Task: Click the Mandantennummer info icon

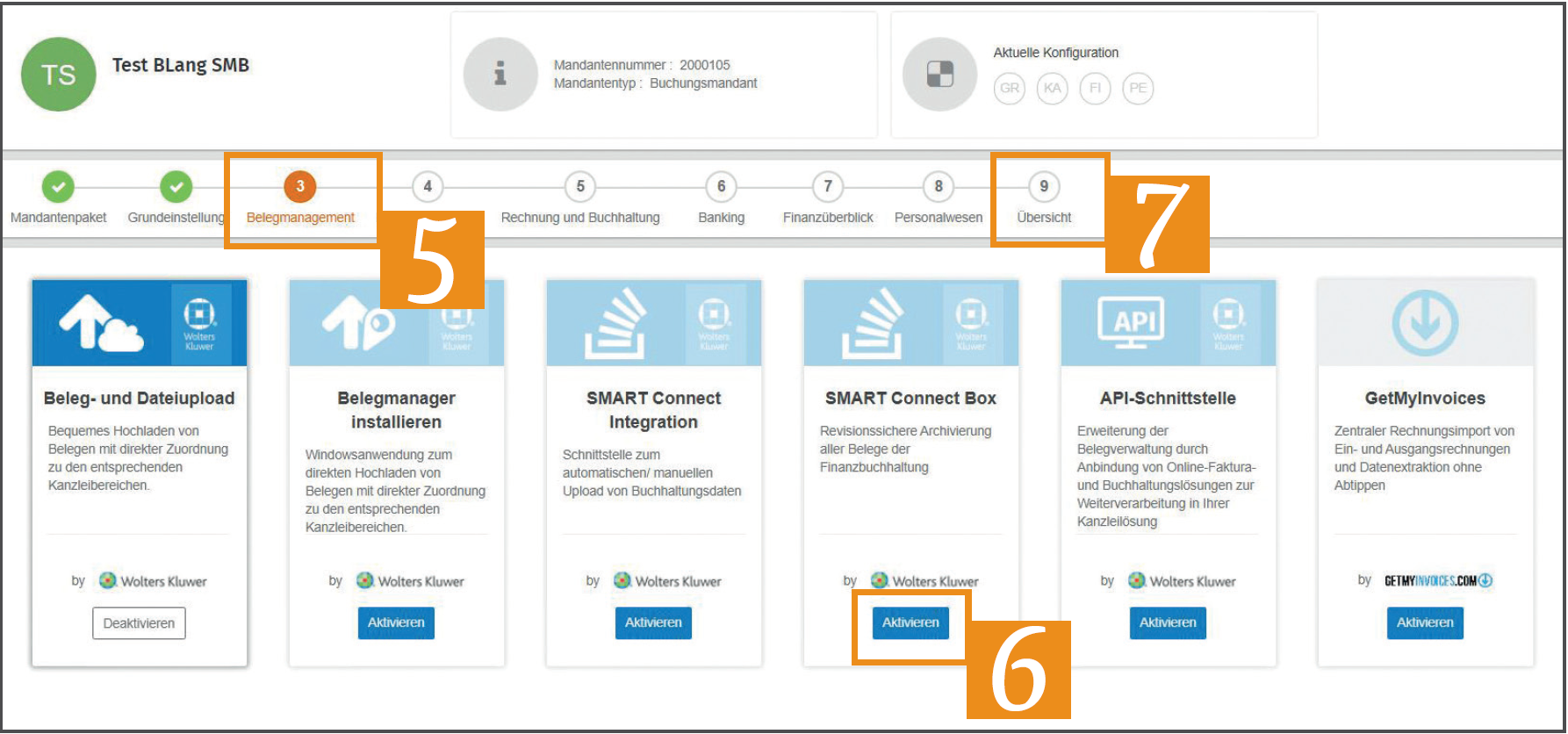Action: tap(500, 75)
